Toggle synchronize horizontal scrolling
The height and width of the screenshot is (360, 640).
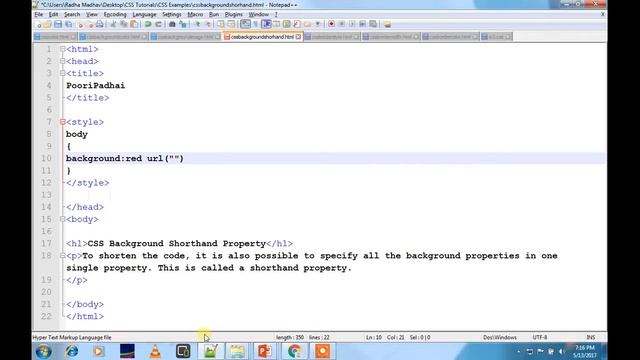point(231,24)
